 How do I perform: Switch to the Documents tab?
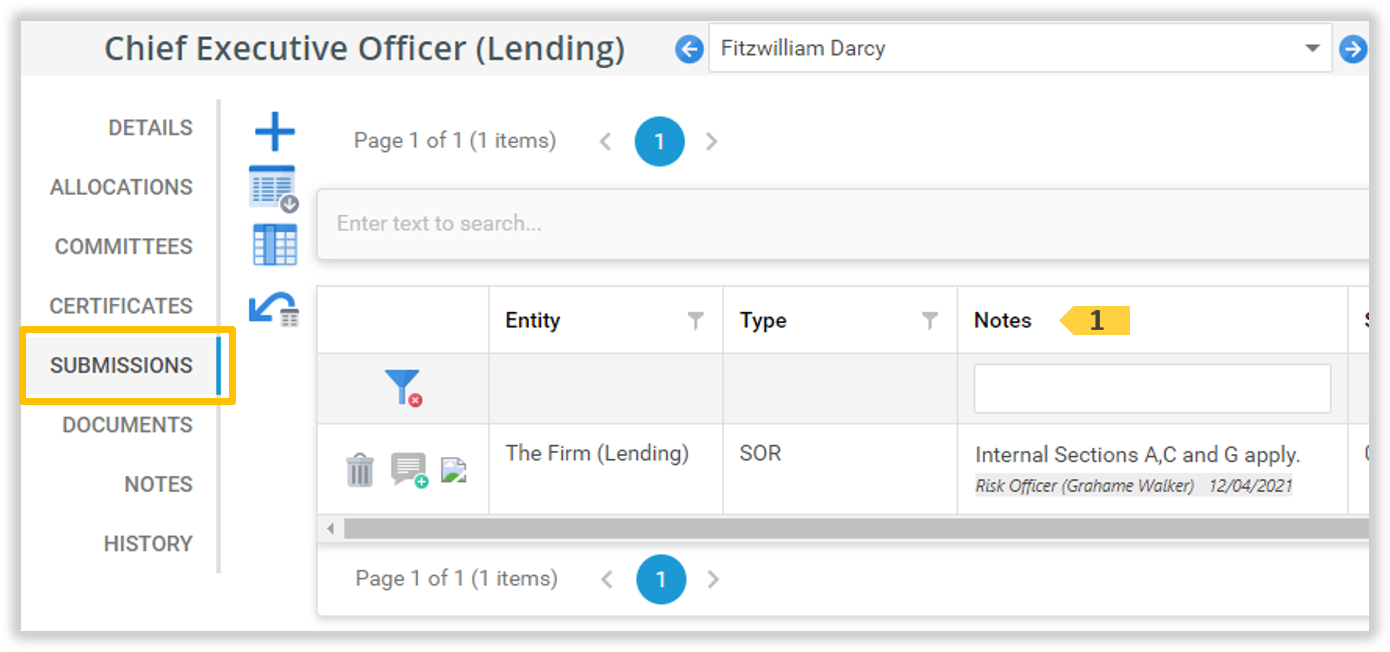click(127, 425)
